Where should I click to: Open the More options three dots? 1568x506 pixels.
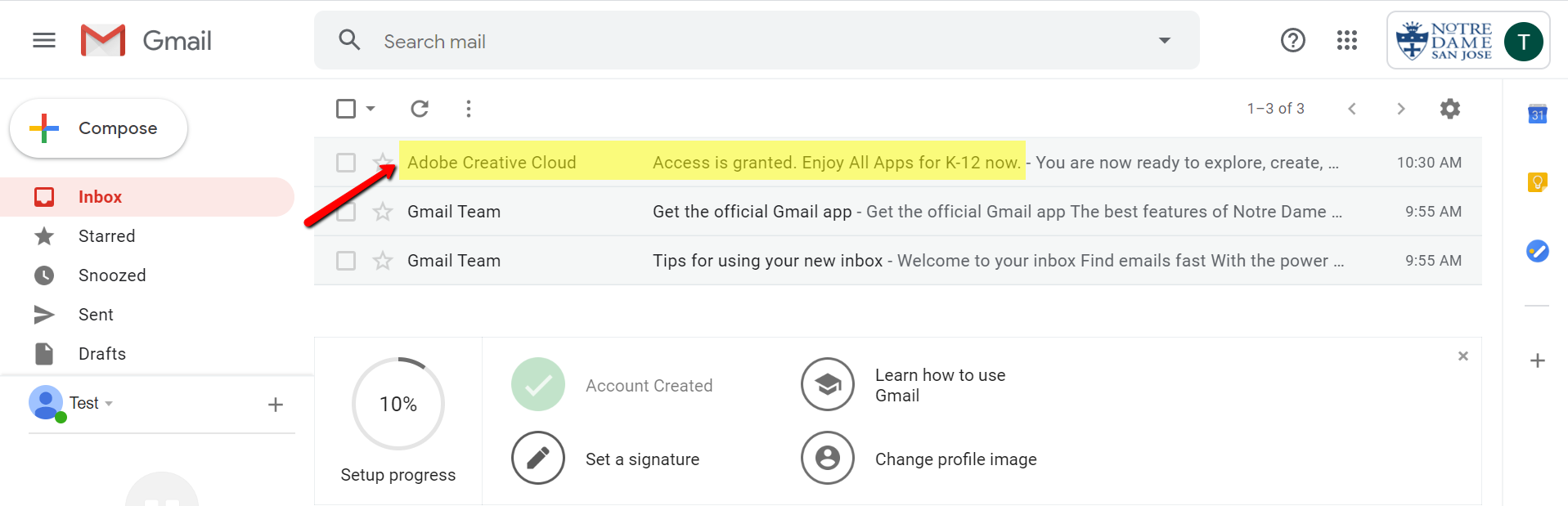(469, 109)
